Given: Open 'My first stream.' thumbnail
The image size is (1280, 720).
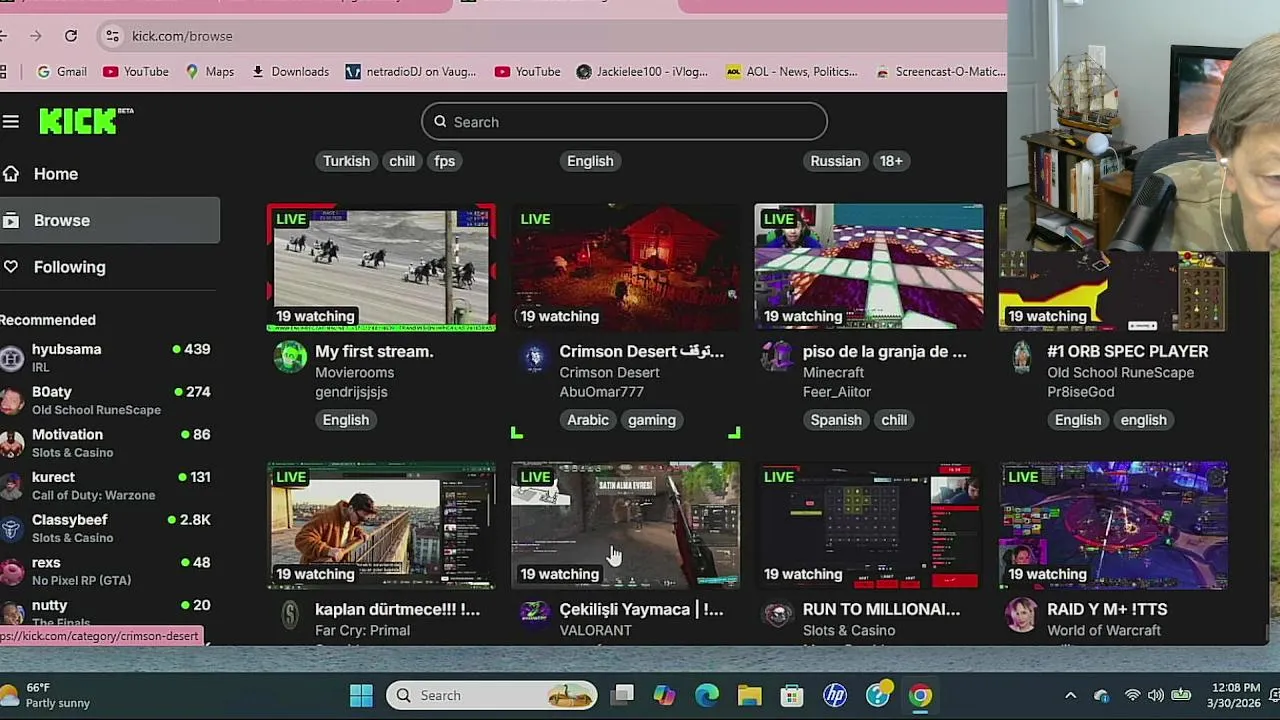Looking at the screenshot, I should tap(381, 267).
